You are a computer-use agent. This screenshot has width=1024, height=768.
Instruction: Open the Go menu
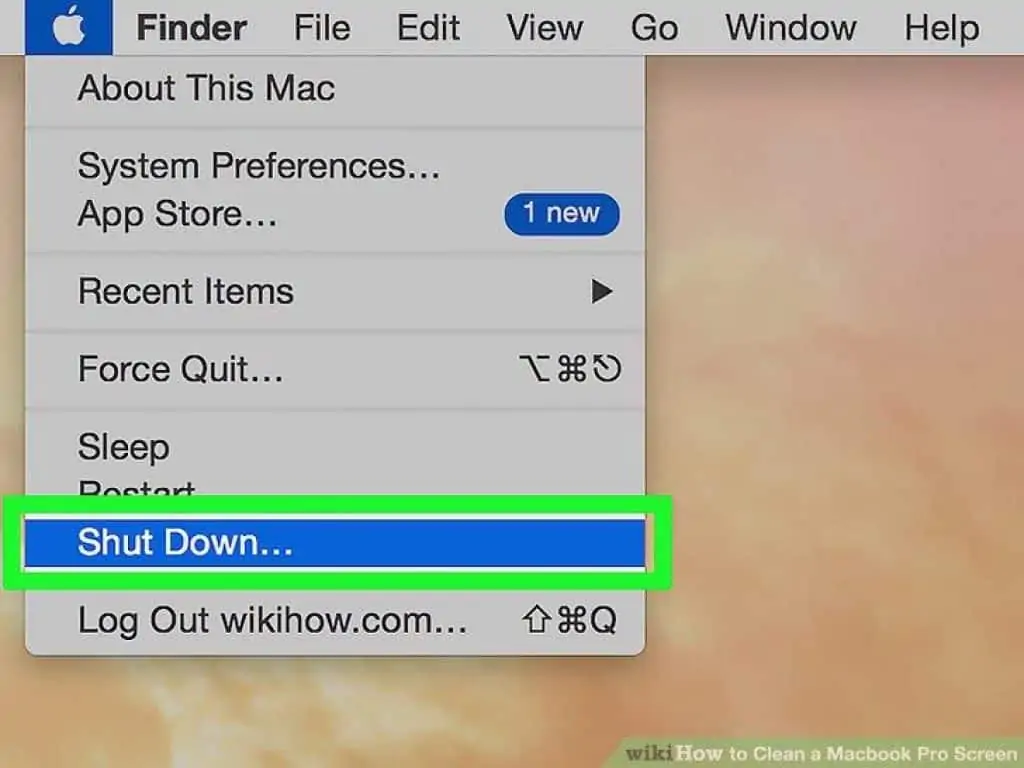[x=654, y=28]
